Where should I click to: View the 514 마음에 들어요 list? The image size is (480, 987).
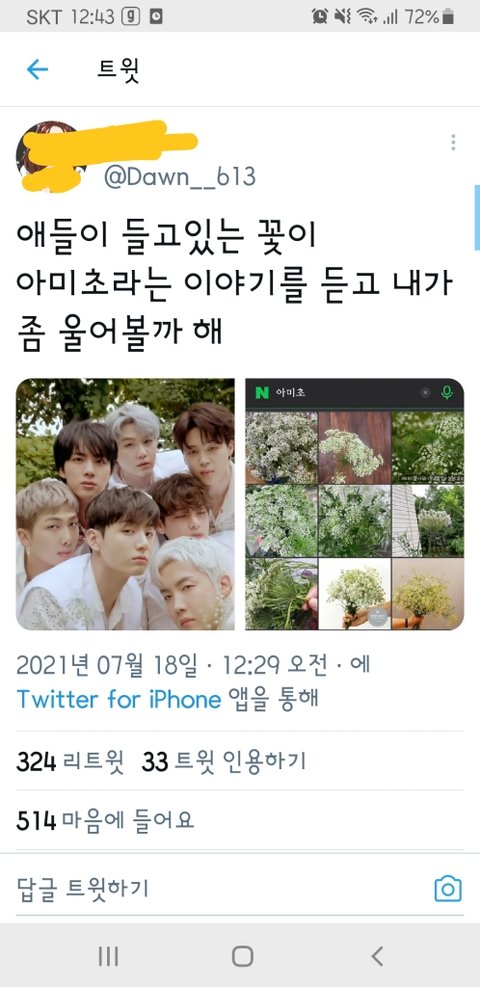(105, 821)
